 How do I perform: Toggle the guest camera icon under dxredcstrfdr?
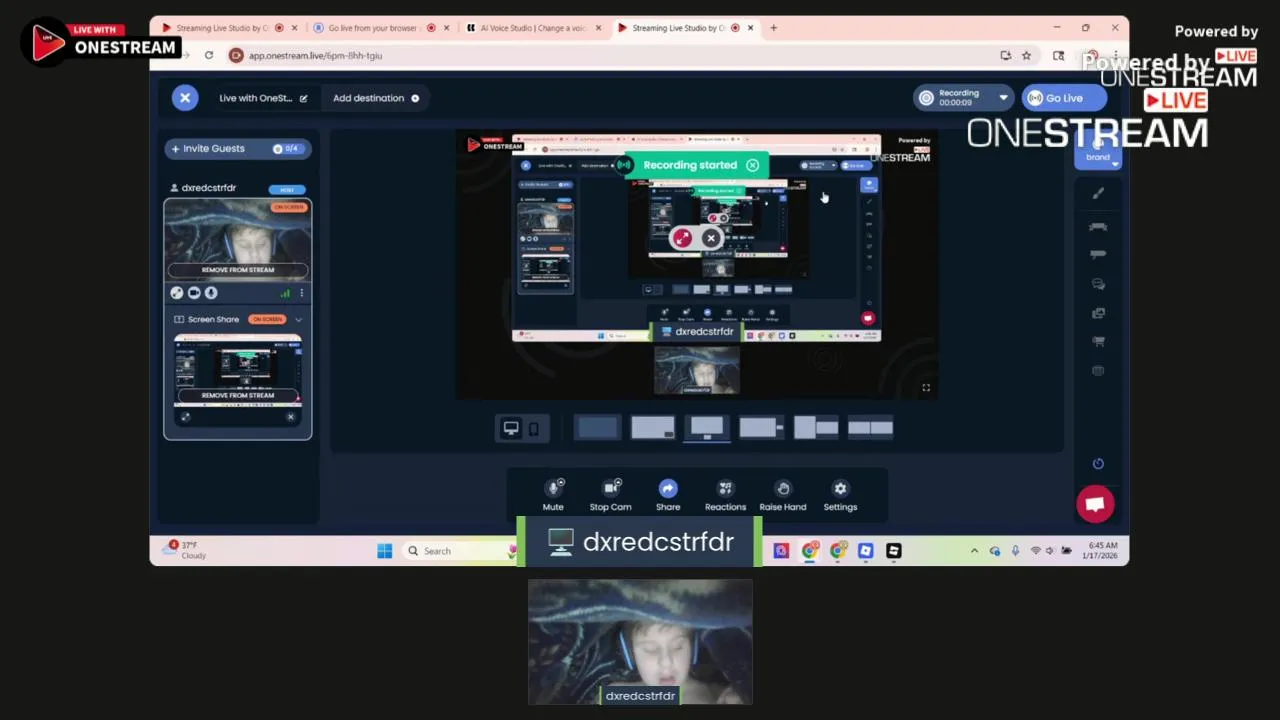tap(195, 293)
